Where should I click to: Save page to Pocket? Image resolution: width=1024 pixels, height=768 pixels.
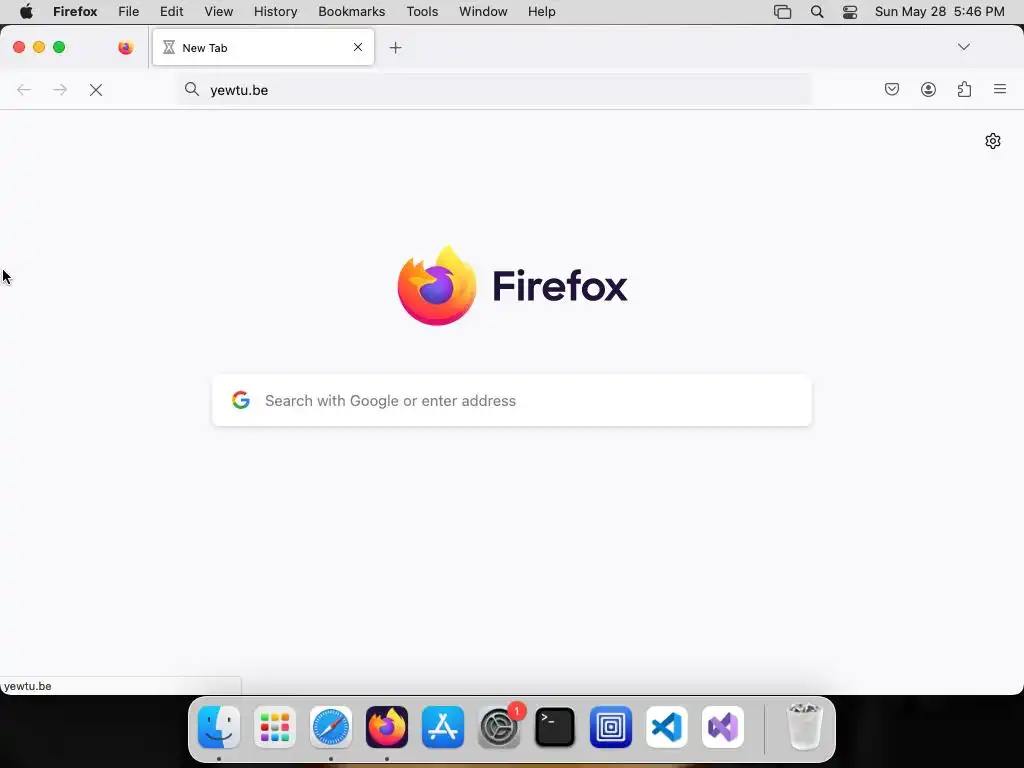pyautogui.click(x=891, y=89)
